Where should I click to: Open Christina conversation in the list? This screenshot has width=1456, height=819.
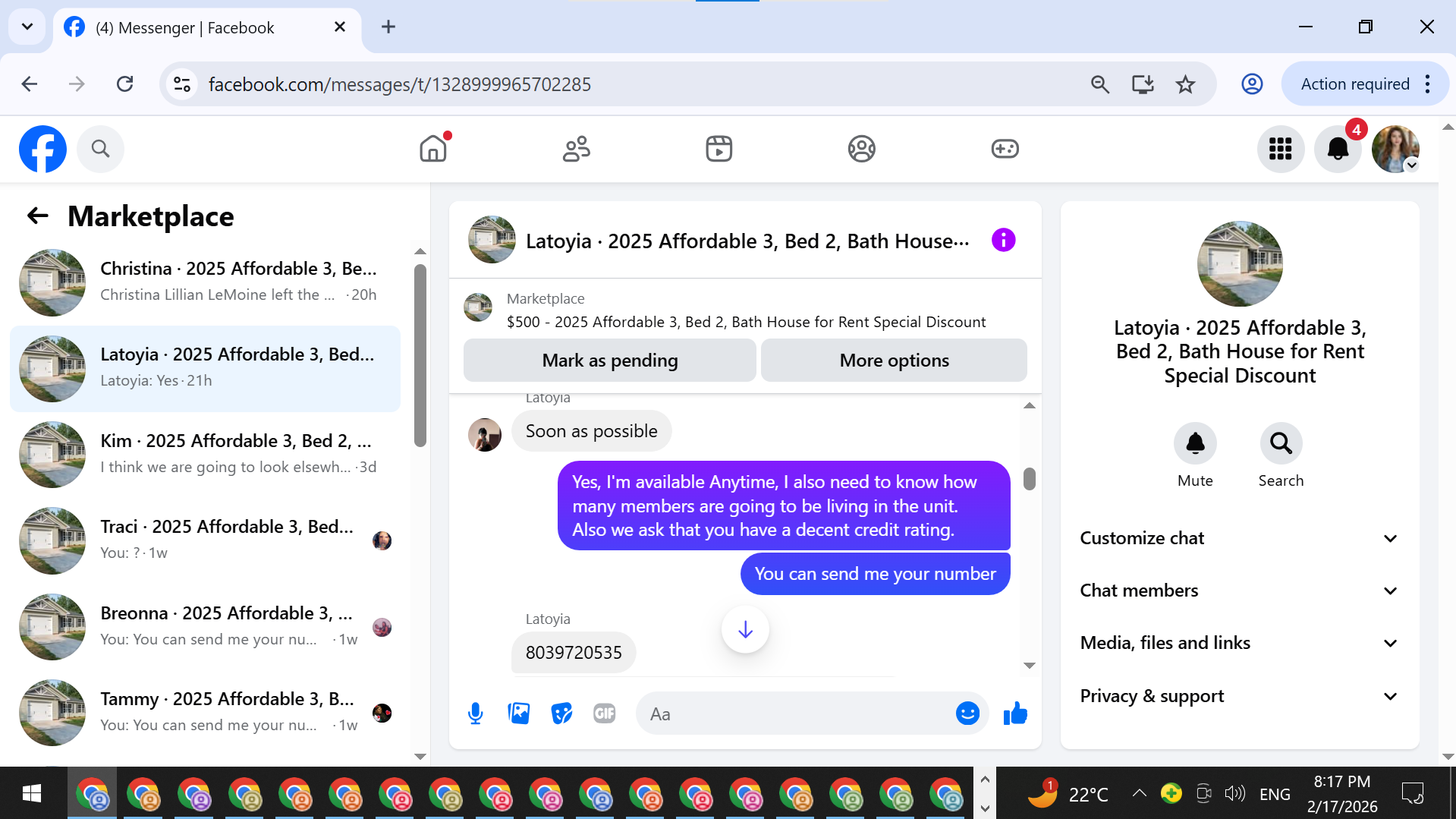tap(205, 282)
